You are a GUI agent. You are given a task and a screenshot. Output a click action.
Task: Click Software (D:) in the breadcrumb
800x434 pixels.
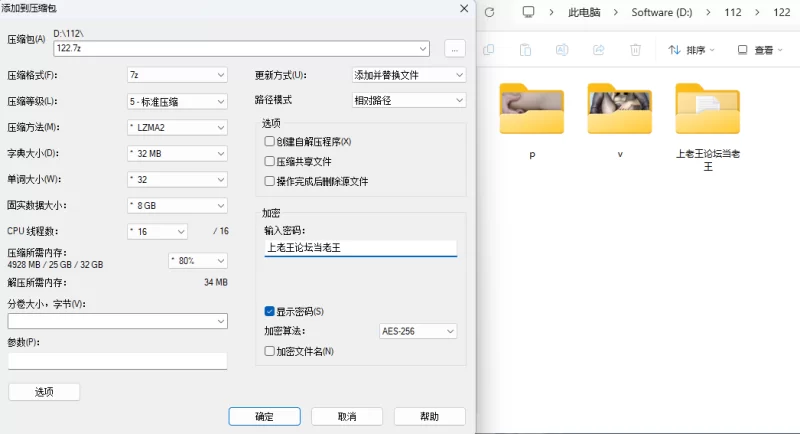click(662, 12)
